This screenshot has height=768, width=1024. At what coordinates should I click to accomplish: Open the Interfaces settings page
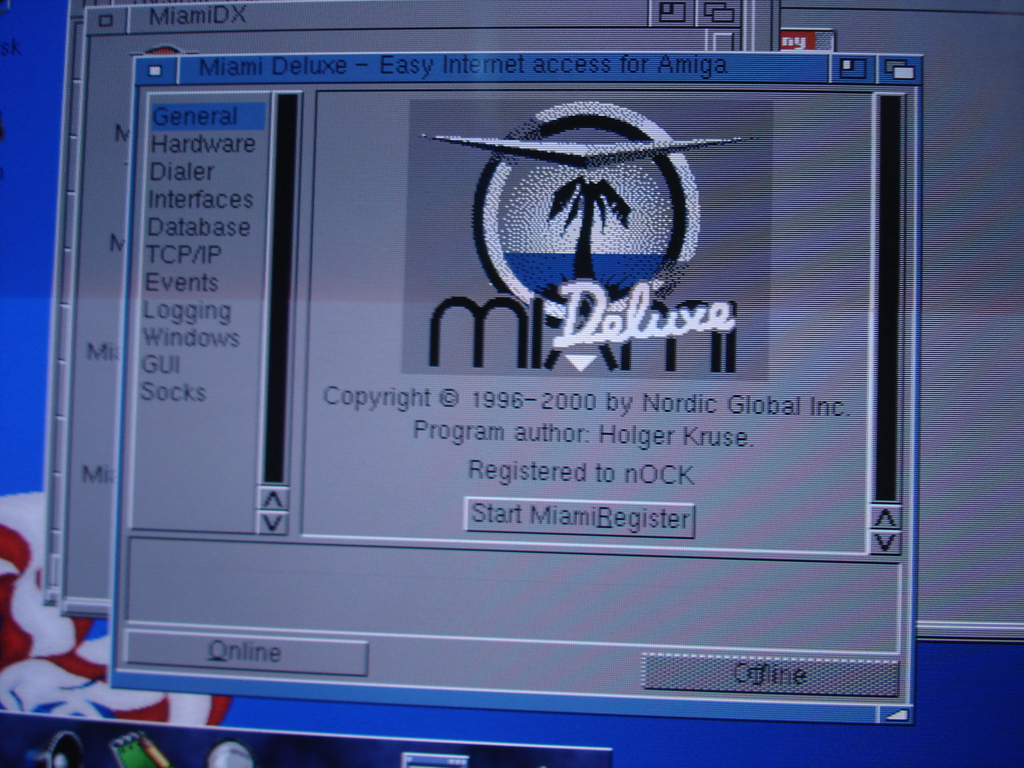click(200, 199)
